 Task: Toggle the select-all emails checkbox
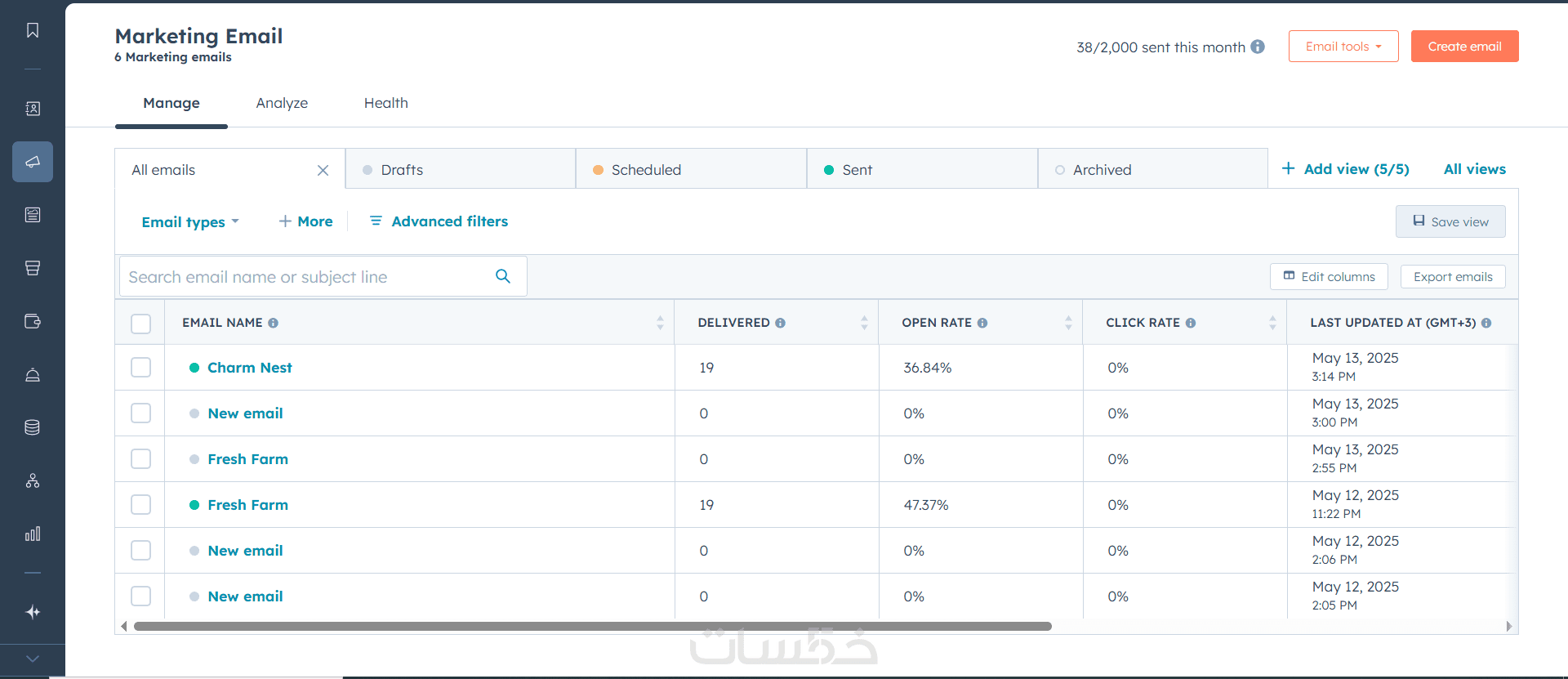140,324
